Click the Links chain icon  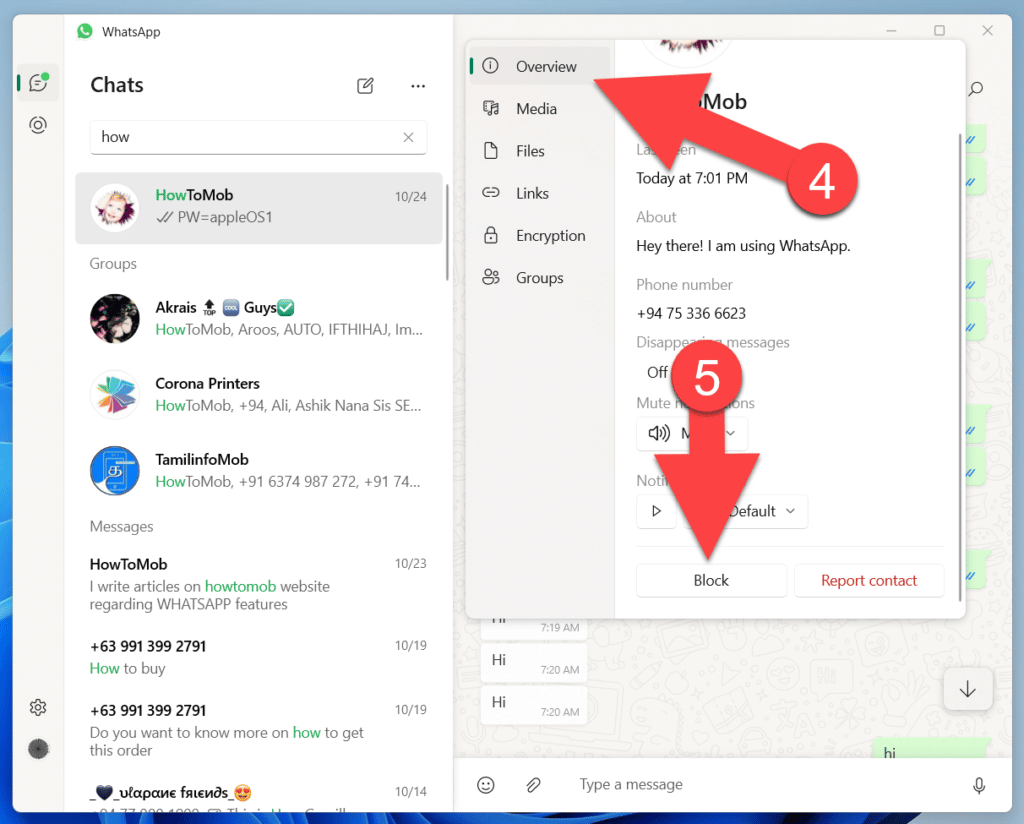click(490, 193)
